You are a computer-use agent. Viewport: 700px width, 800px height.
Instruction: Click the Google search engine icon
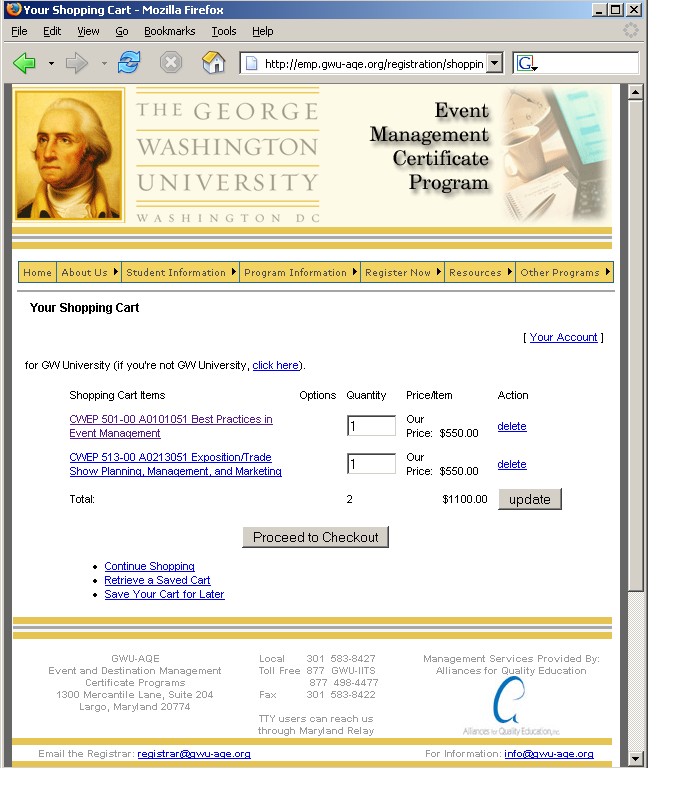(x=526, y=64)
